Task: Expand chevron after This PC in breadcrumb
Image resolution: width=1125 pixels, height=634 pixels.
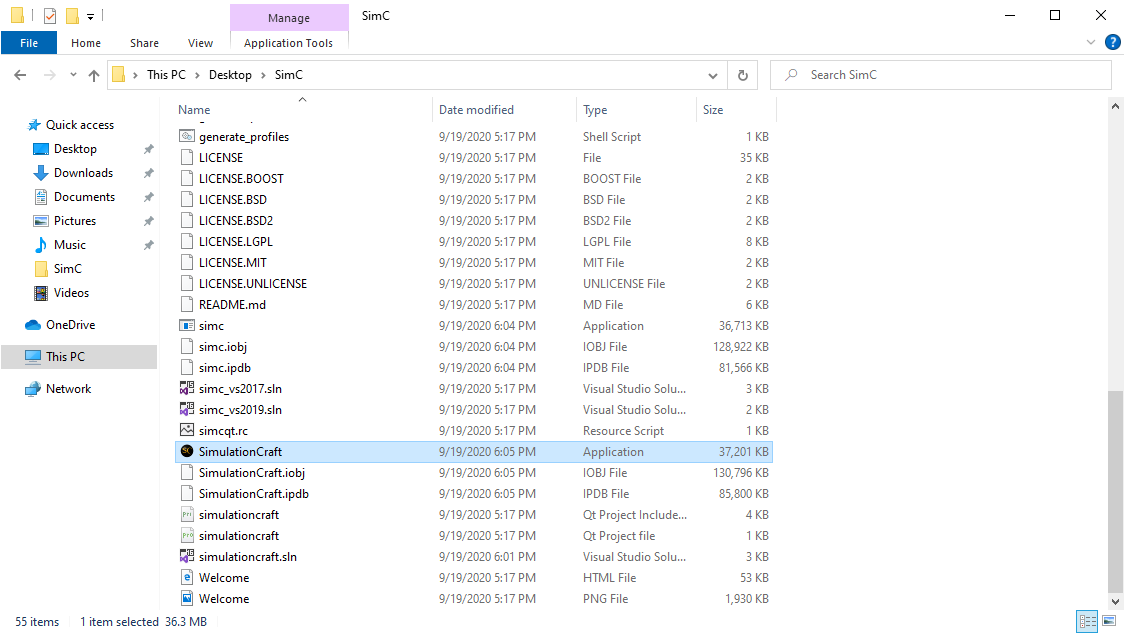Action: tap(197, 75)
